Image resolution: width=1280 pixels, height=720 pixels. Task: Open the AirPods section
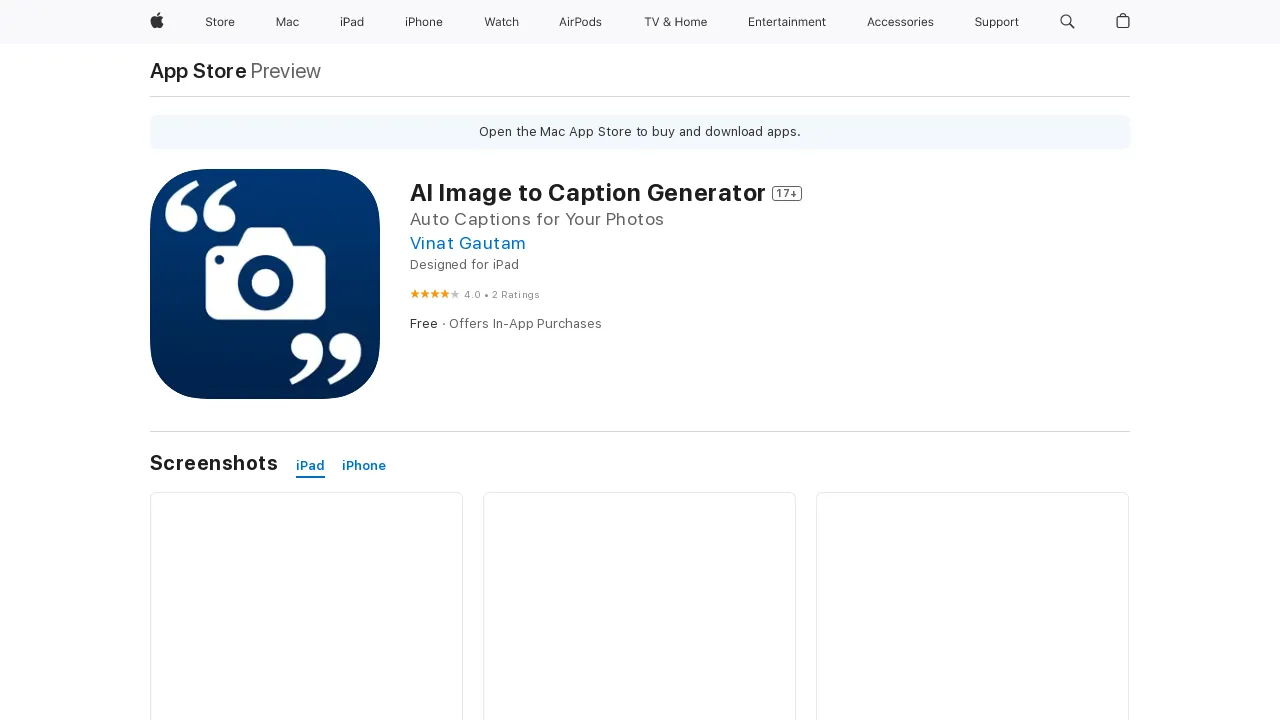[x=580, y=21]
